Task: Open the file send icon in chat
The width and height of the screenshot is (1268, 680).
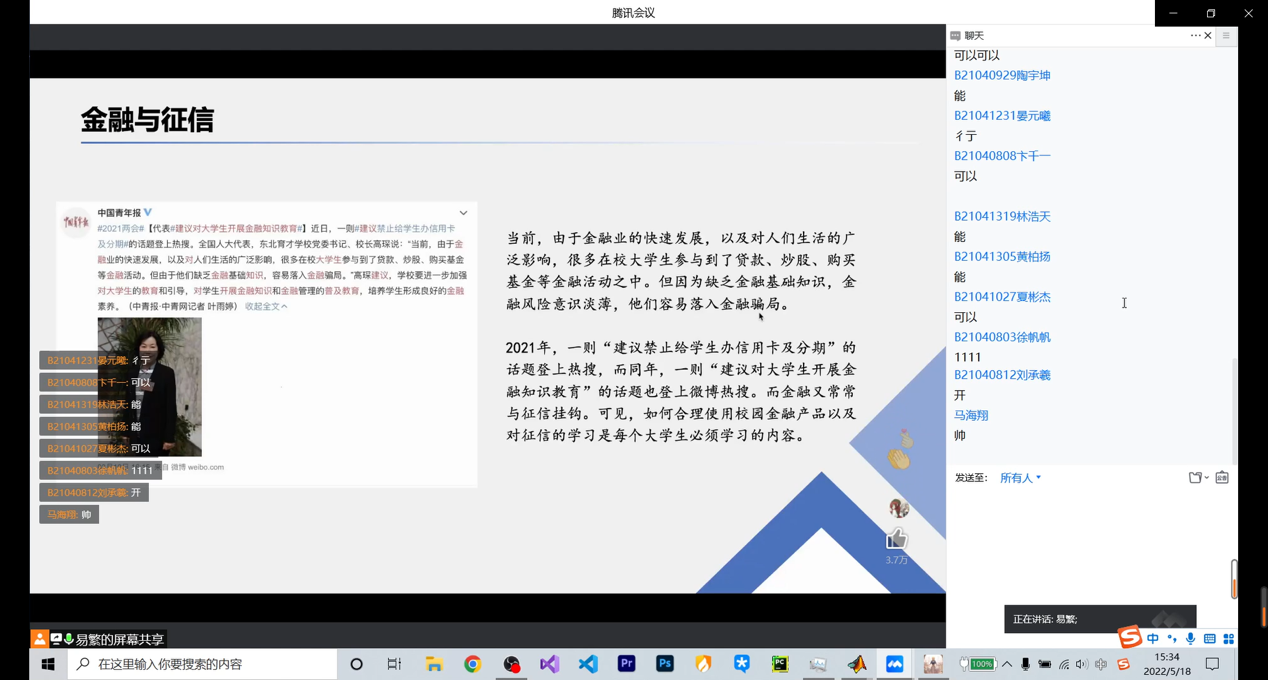Action: pyautogui.click(x=1195, y=478)
